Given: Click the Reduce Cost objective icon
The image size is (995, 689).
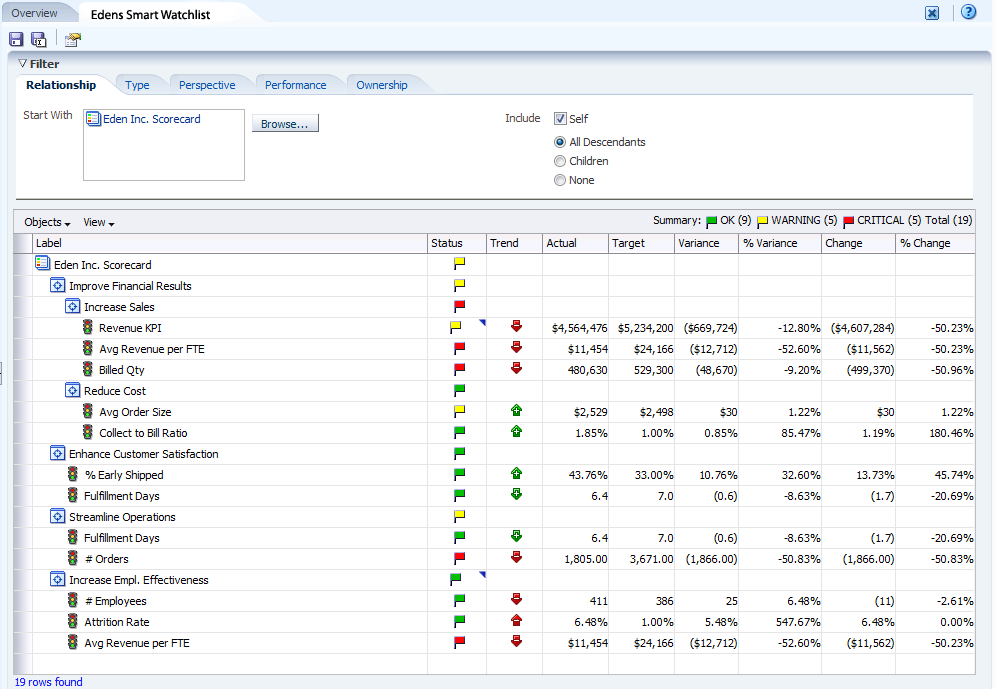Looking at the screenshot, I should coord(73,391).
